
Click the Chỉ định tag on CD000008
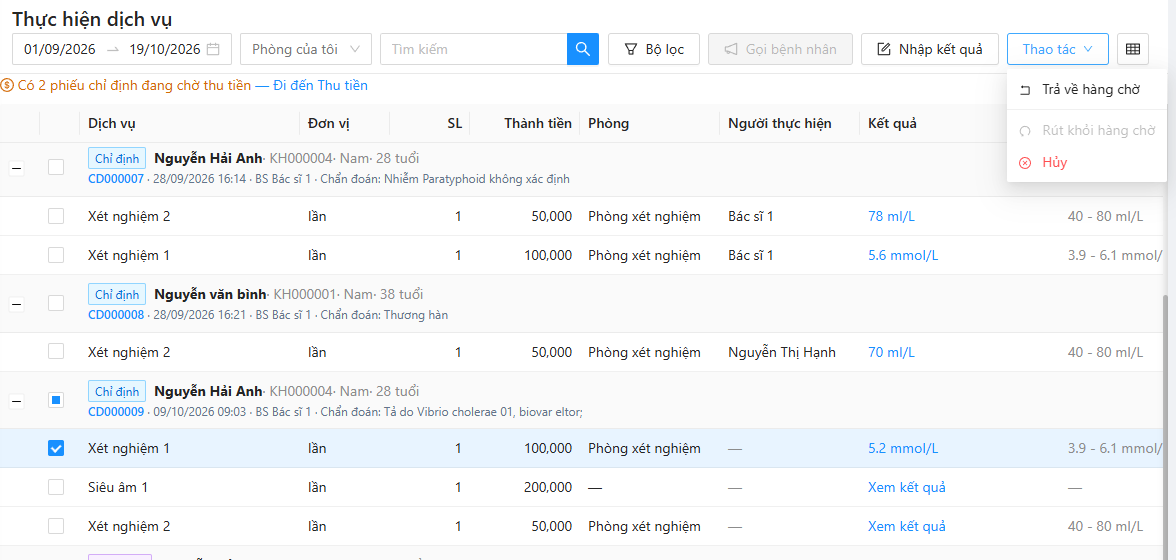point(117,294)
